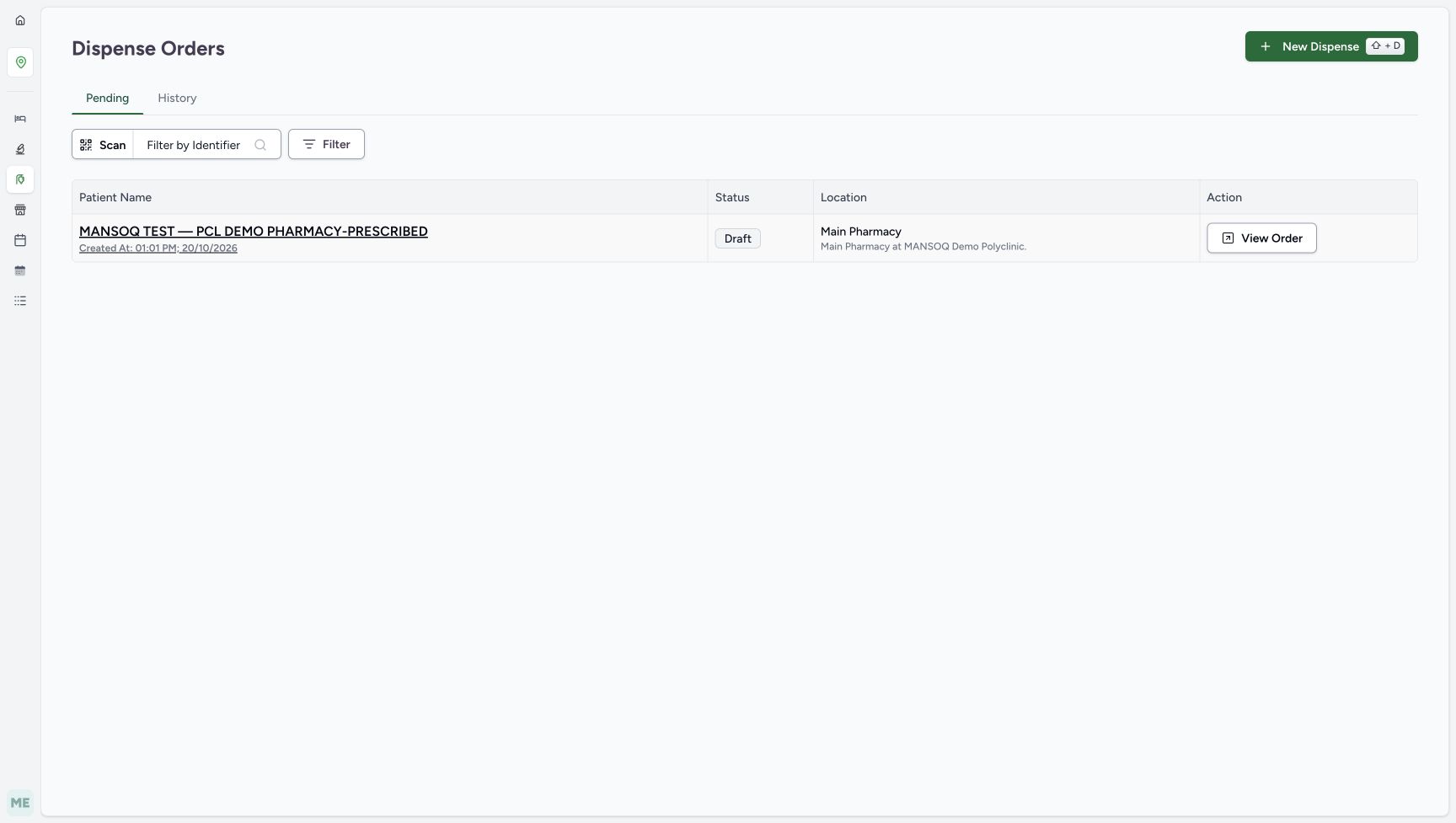The width and height of the screenshot is (1456, 823).
Task: Create a New Dispense order
Action: [x=1331, y=46]
